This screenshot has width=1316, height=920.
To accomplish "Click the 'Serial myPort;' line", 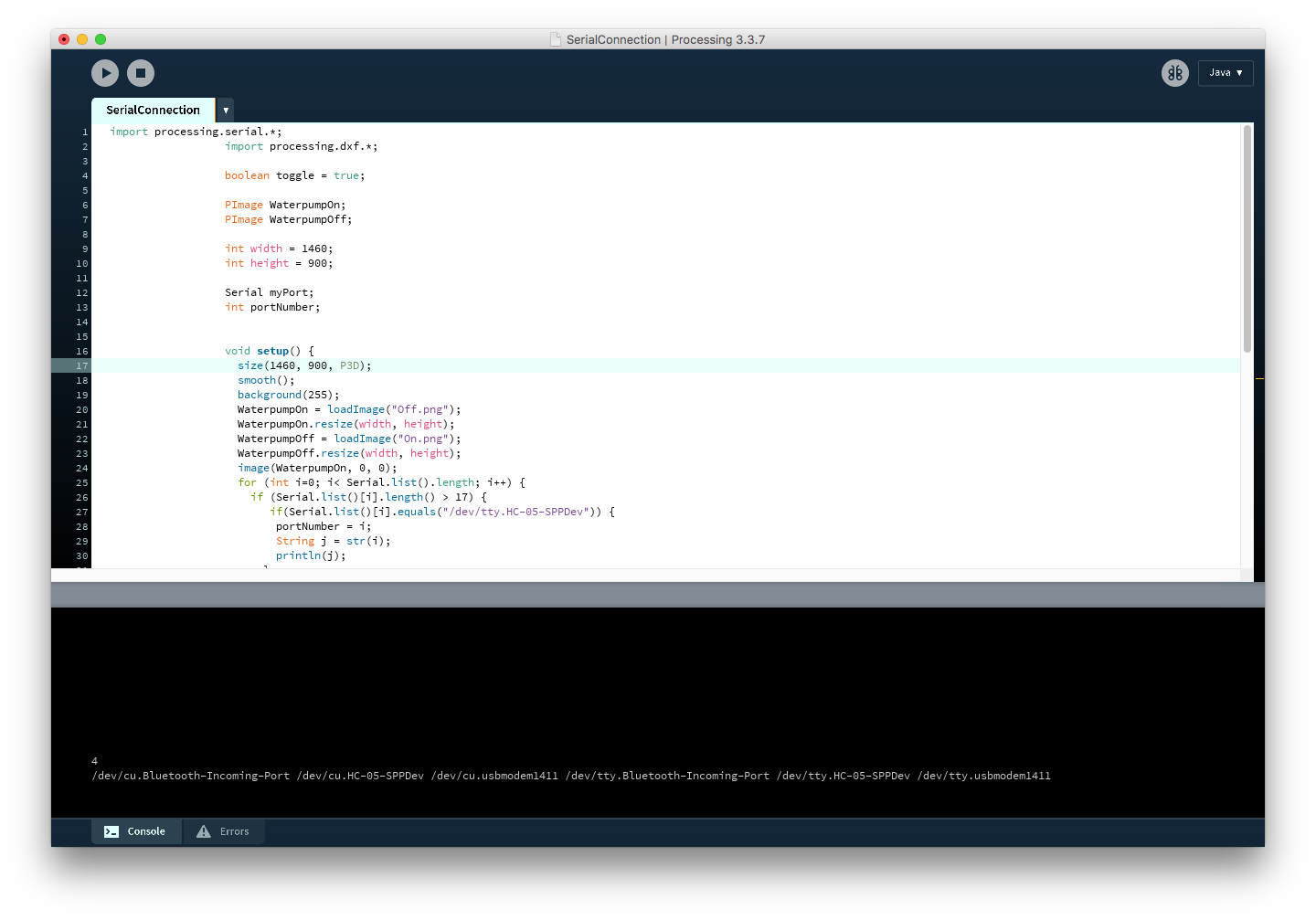I will point(269,292).
